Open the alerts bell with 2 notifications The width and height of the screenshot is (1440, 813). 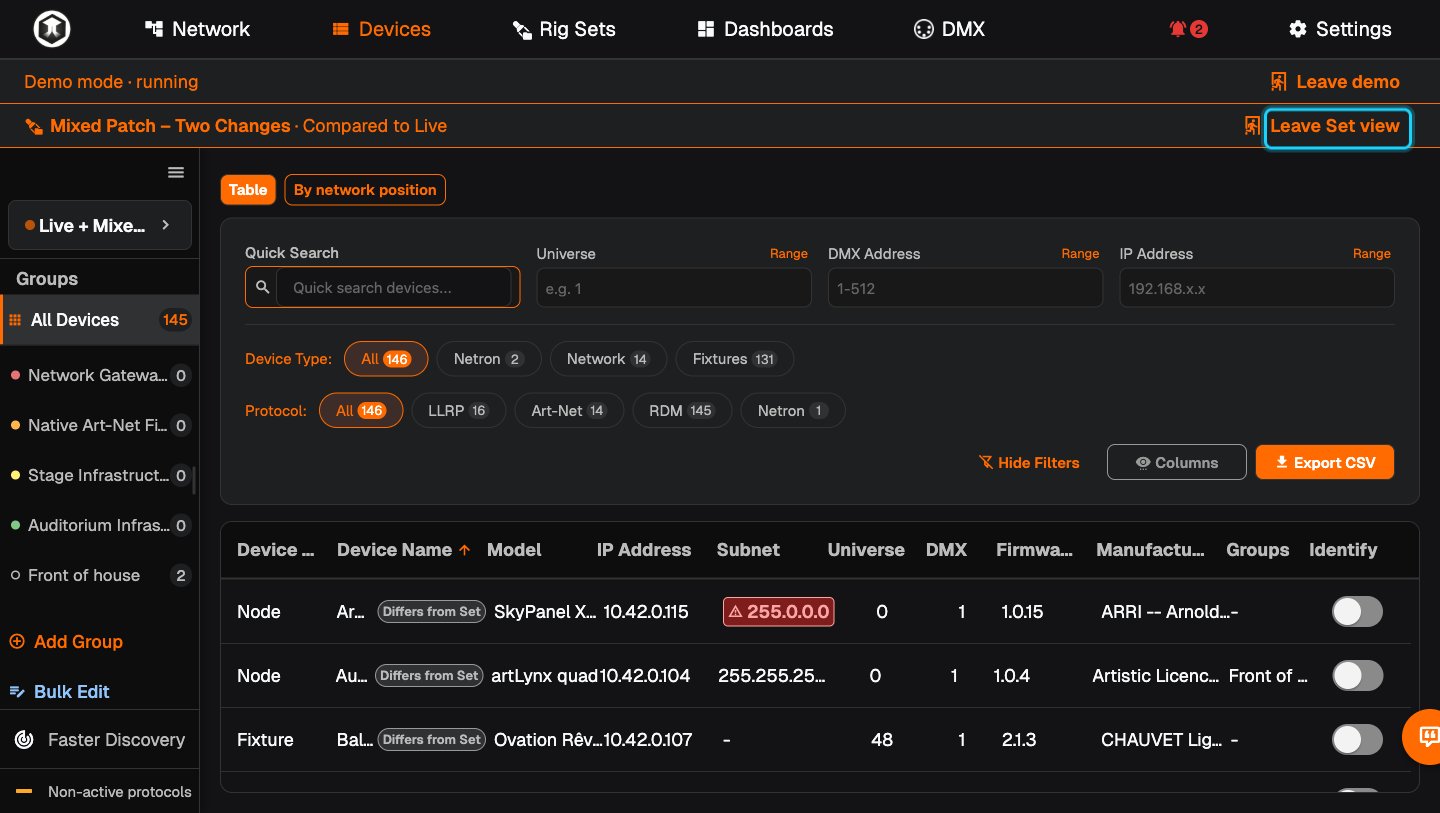tap(1188, 29)
